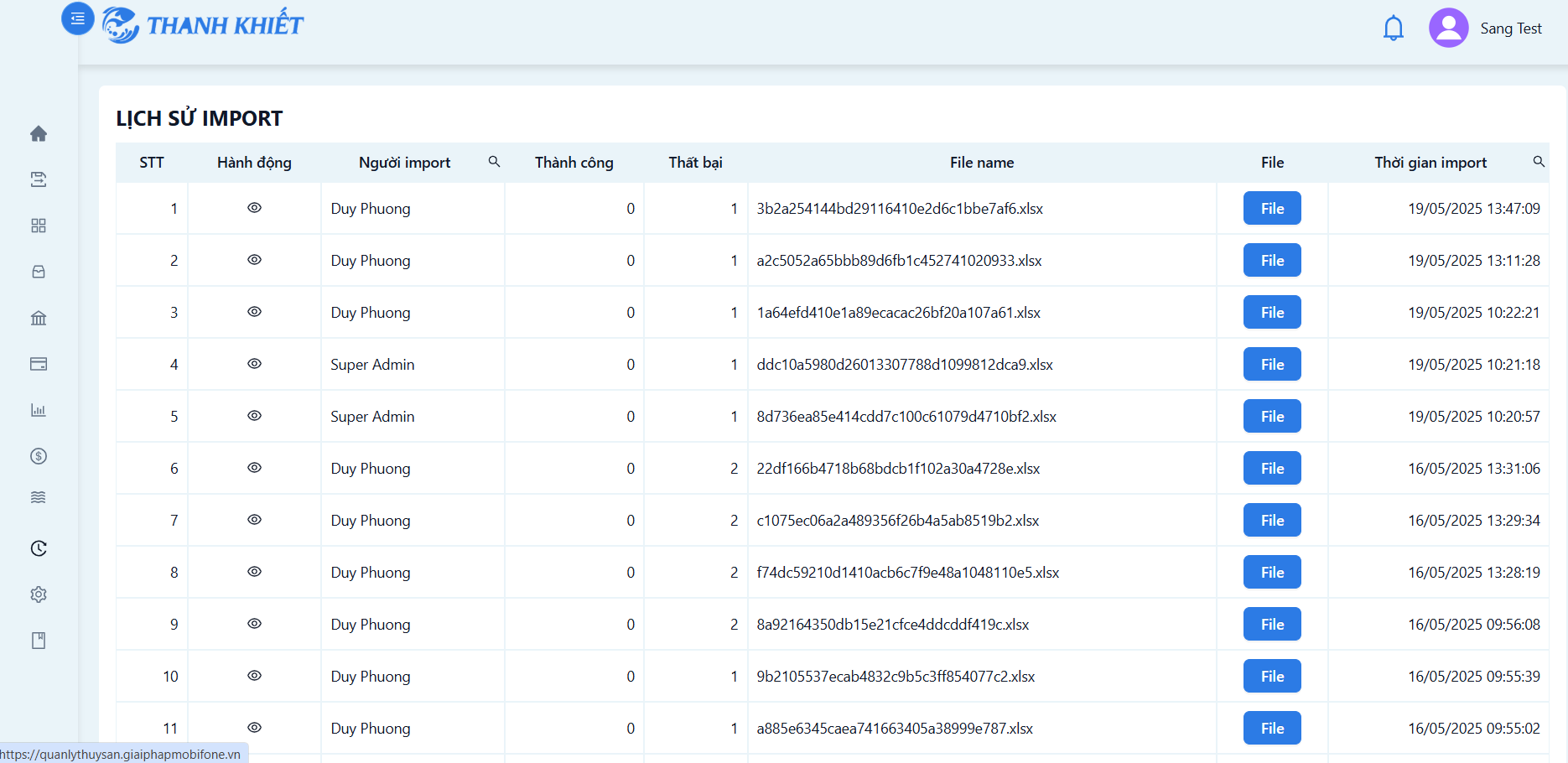Search in the Người import column
Image resolution: width=1568 pixels, height=763 pixels.
pyautogui.click(x=494, y=161)
